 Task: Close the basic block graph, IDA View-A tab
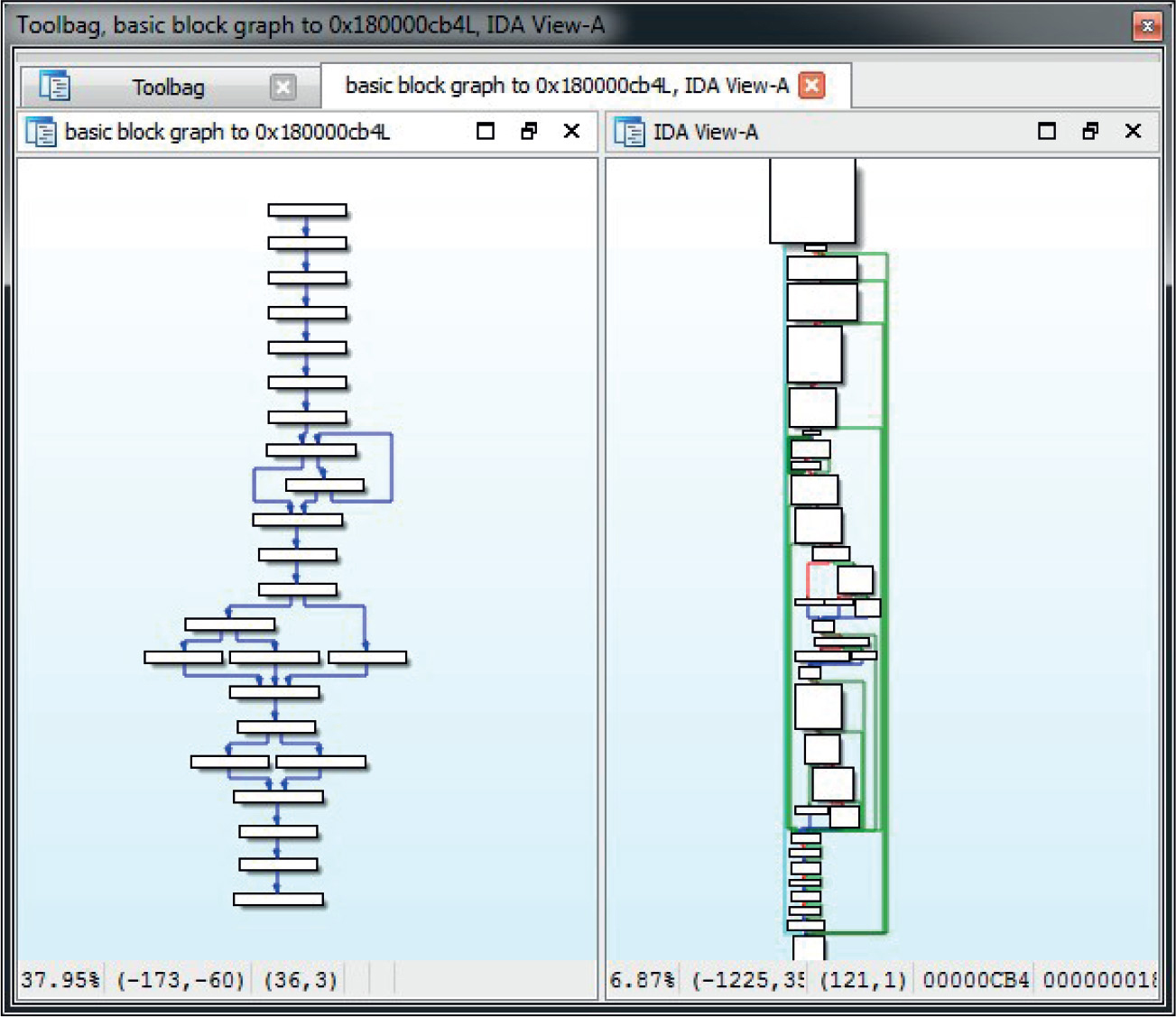tap(812, 86)
